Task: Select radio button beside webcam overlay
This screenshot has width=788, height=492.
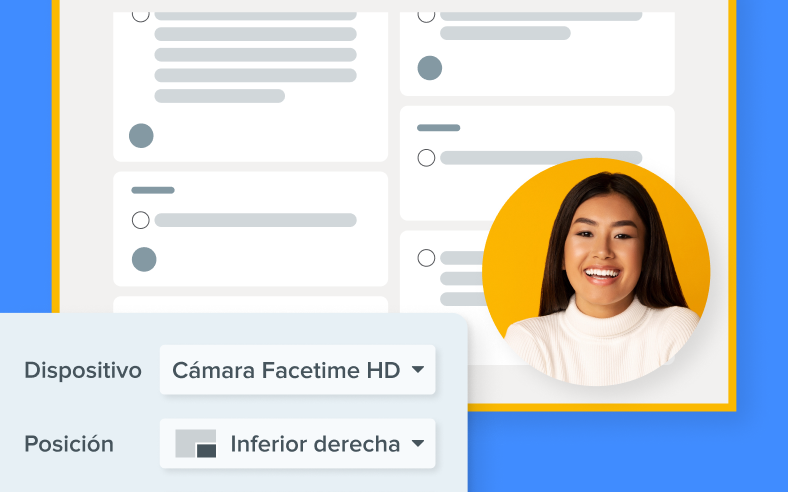Action: tap(426, 258)
